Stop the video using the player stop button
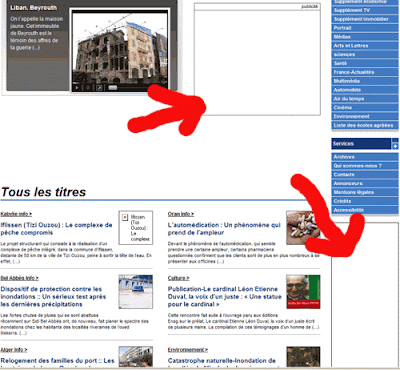The width and height of the screenshot is (400, 370). (x=88, y=88)
